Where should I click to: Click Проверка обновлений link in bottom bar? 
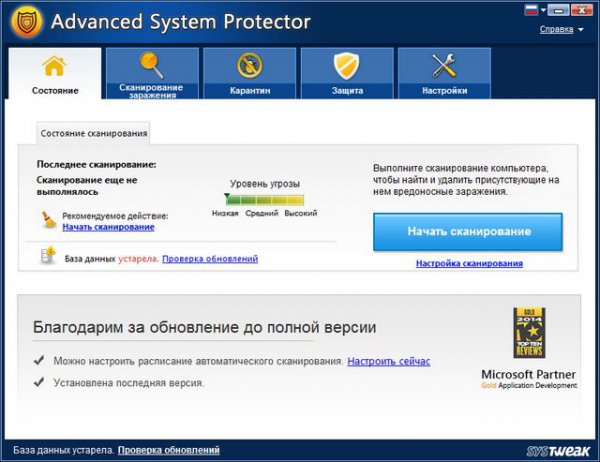[168, 450]
